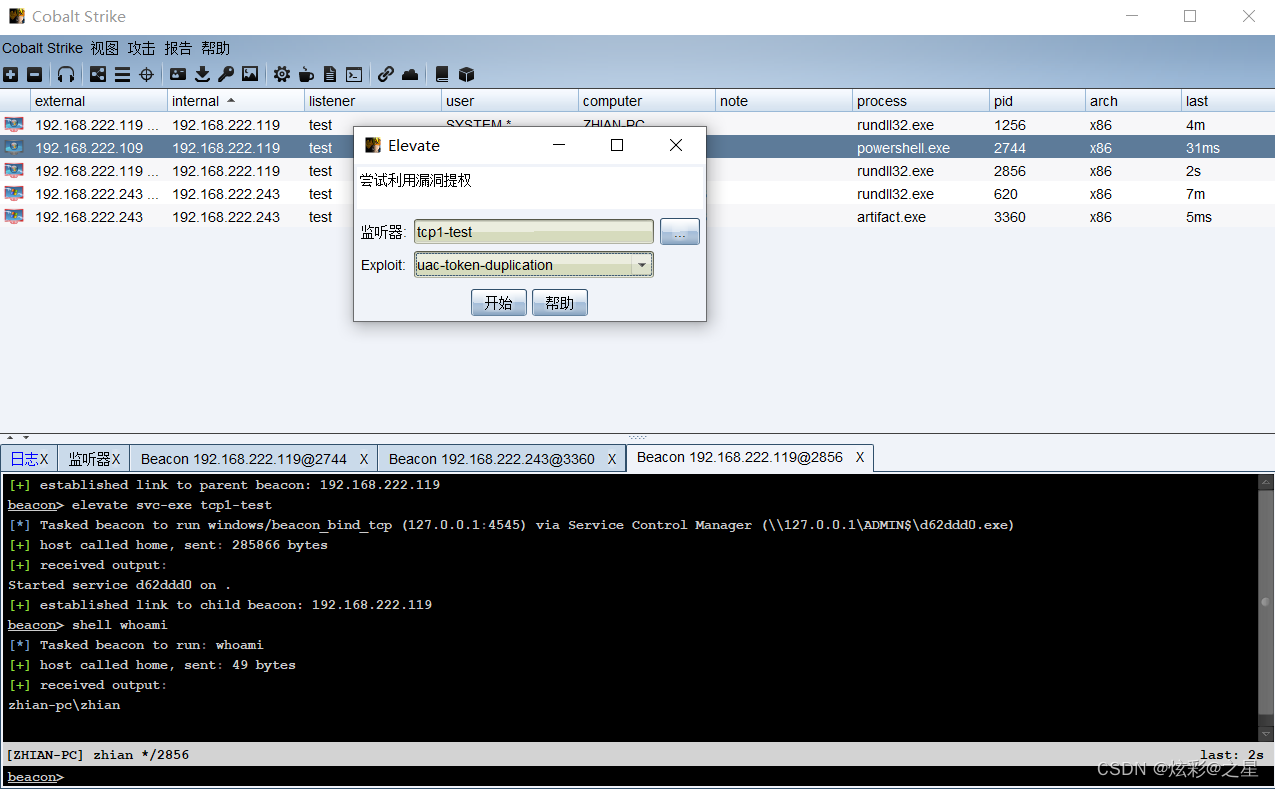Close the Beacon 192.168.222.119@2744 tab

tap(364, 459)
